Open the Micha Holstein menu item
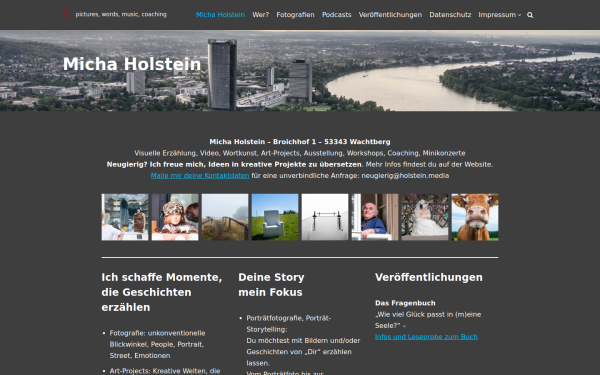 click(220, 15)
